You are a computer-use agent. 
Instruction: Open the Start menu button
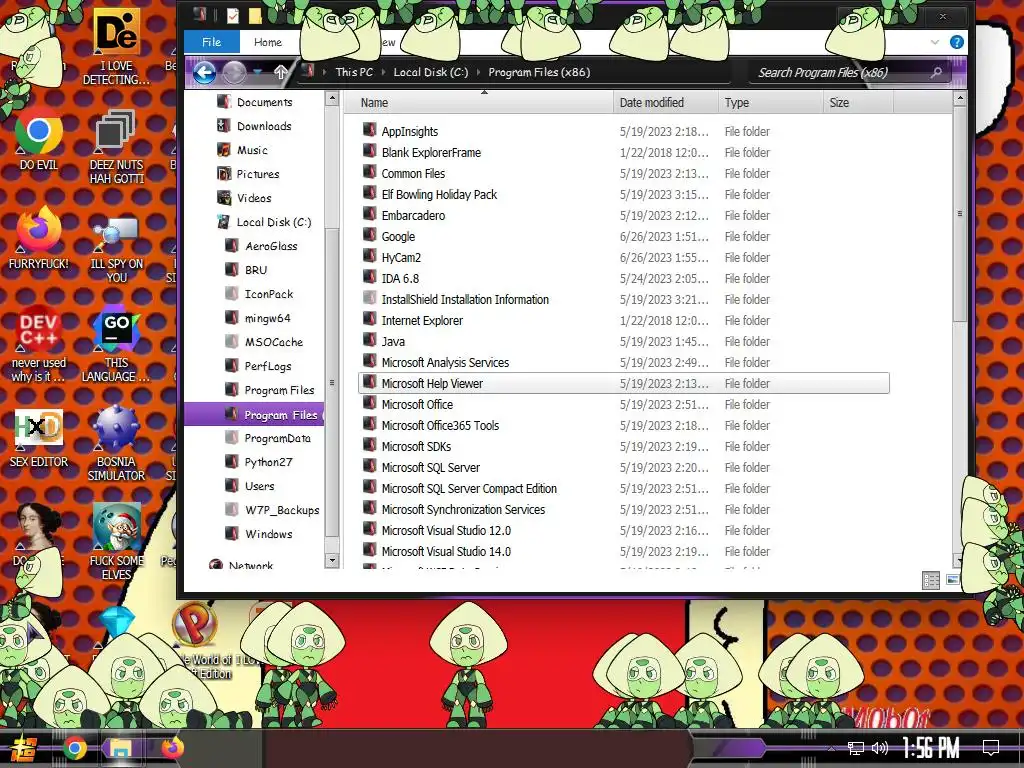[24, 748]
